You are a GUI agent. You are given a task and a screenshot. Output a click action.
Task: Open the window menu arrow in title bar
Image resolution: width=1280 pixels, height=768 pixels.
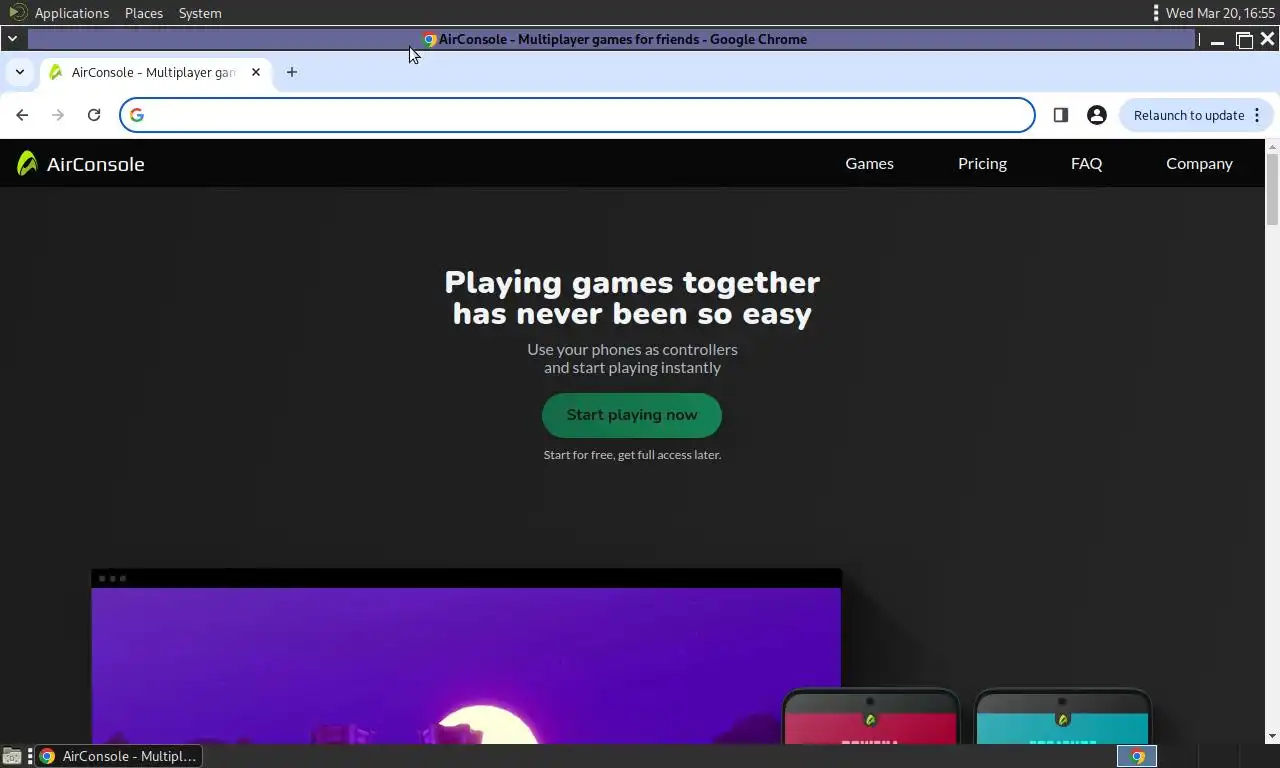[12, 39]
